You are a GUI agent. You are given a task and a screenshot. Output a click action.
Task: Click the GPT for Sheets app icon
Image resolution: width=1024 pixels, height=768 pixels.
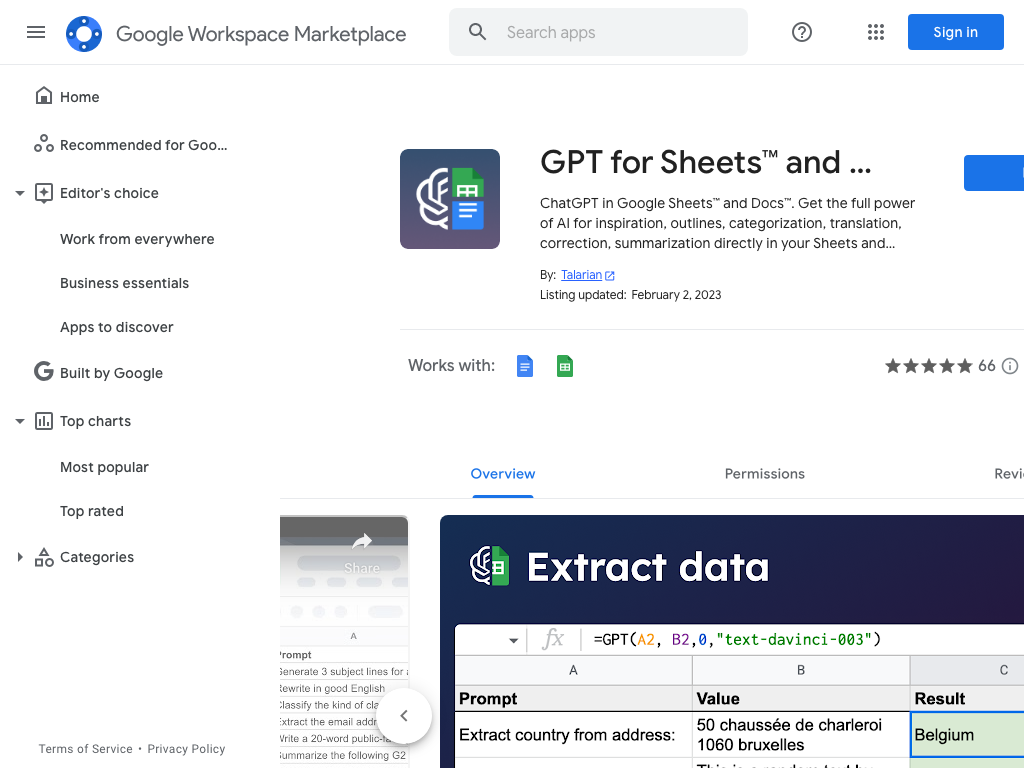(x=450, y=199)
